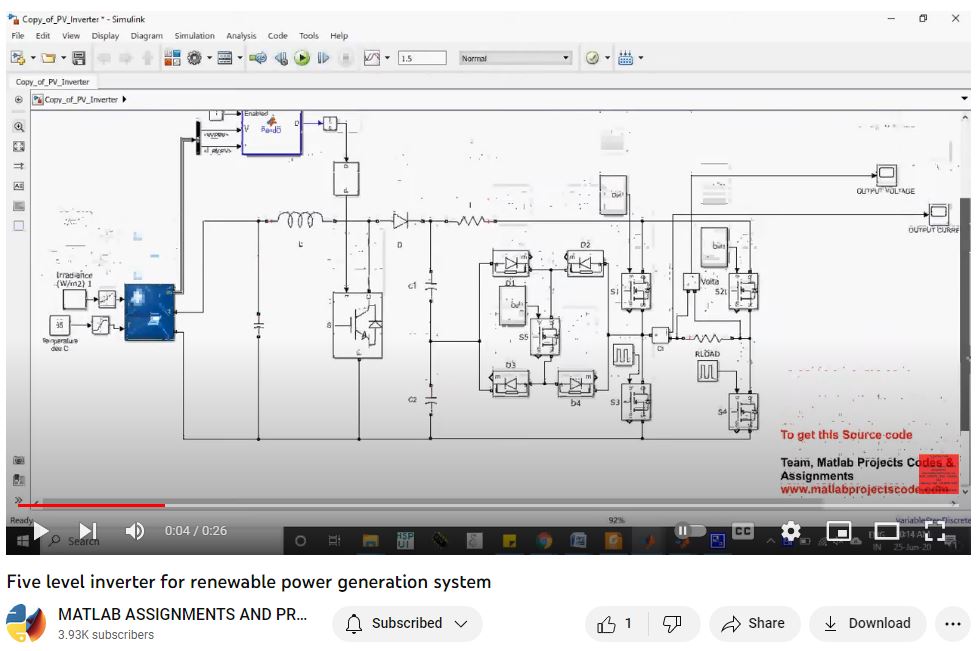Open the simulation mode Normal dropdown
Image resolution: width=980 pixels, height=651 pixels.
[516, 58]
